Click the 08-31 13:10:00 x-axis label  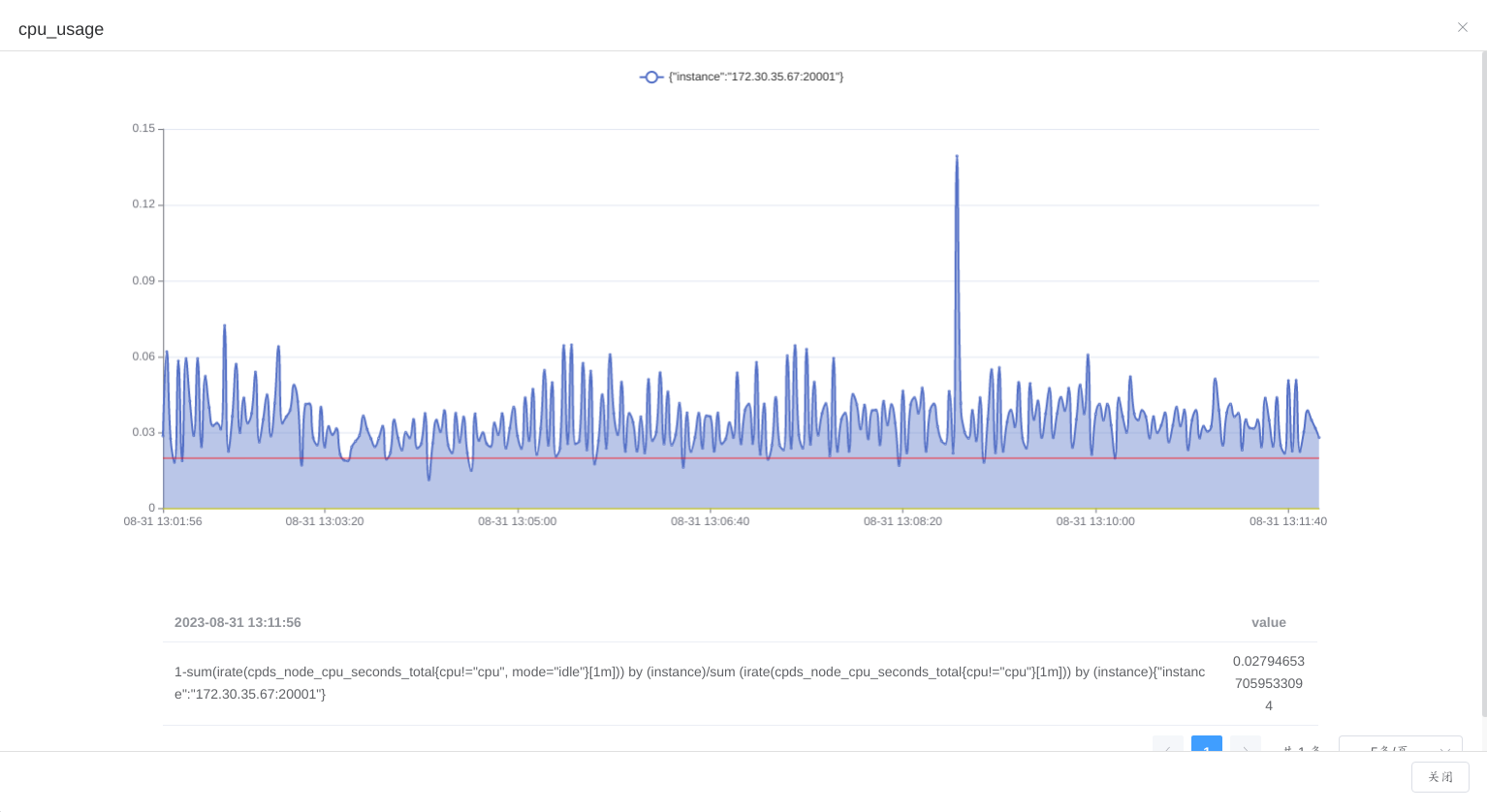pos(1094,521)
